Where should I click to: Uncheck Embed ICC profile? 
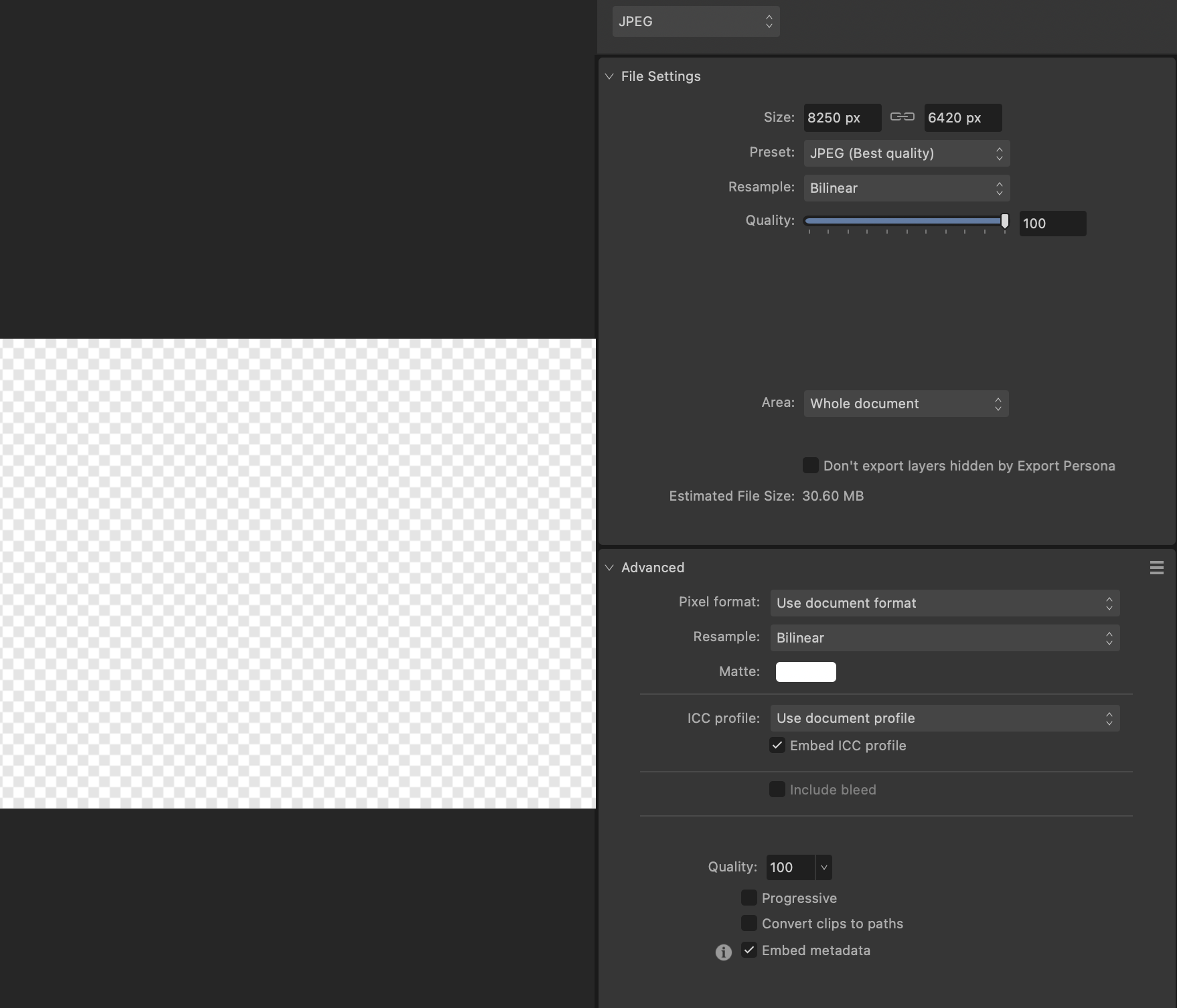(777, 745)
